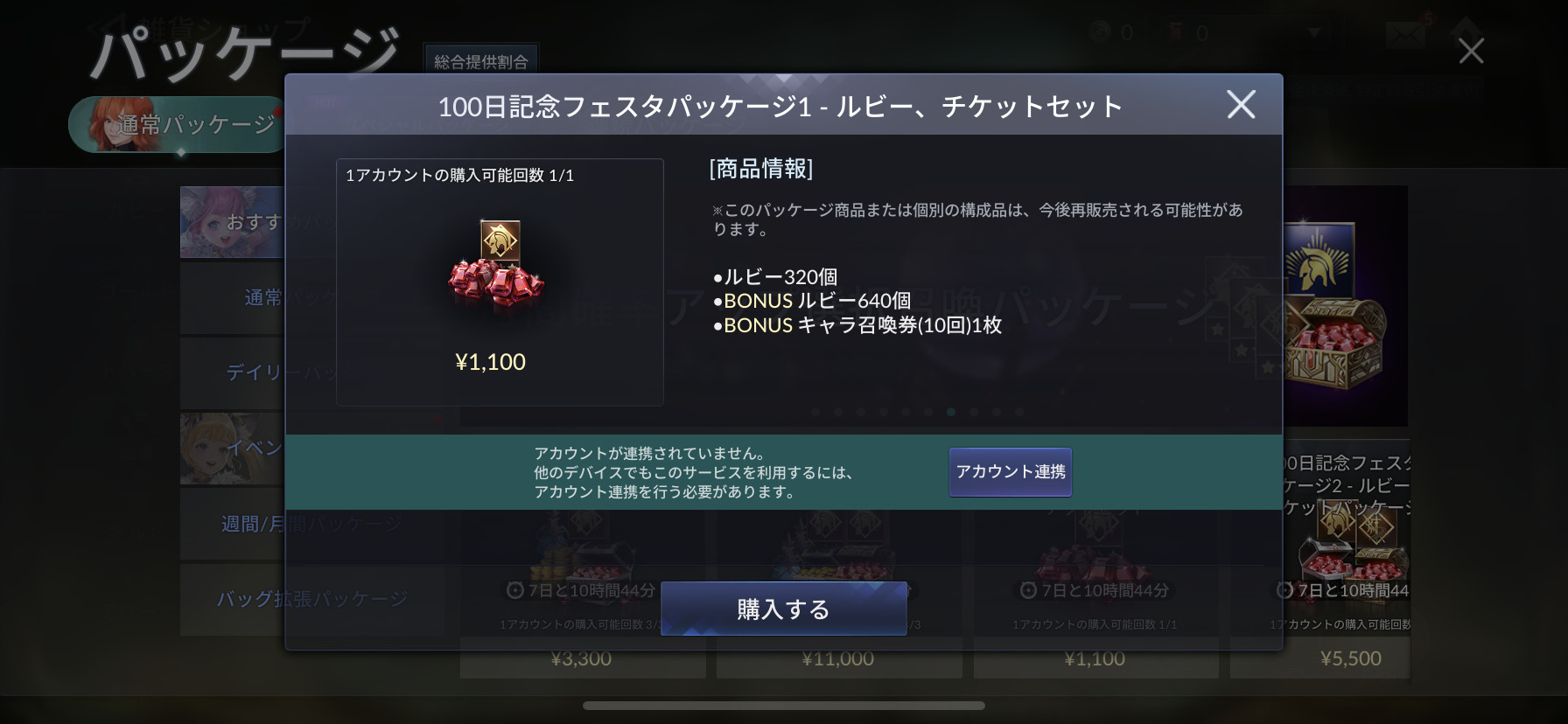Click the ¥11,000 package price button
The width and height of the screenshot is (1568, 724).
point(838,659)
